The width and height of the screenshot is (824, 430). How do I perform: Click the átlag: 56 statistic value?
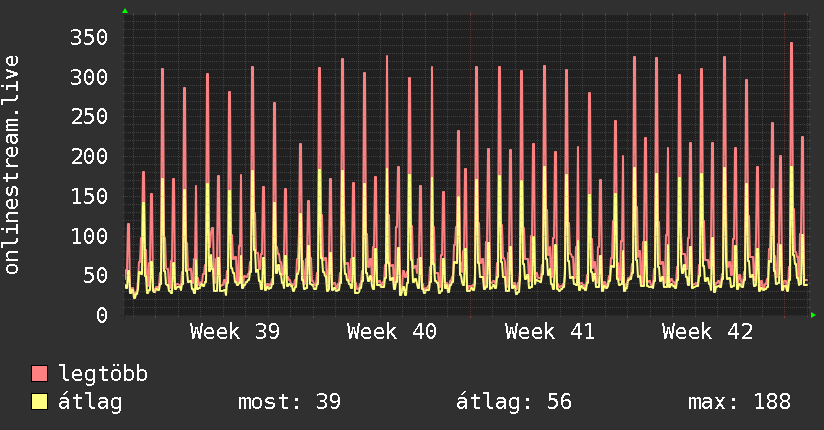(513, 402)
